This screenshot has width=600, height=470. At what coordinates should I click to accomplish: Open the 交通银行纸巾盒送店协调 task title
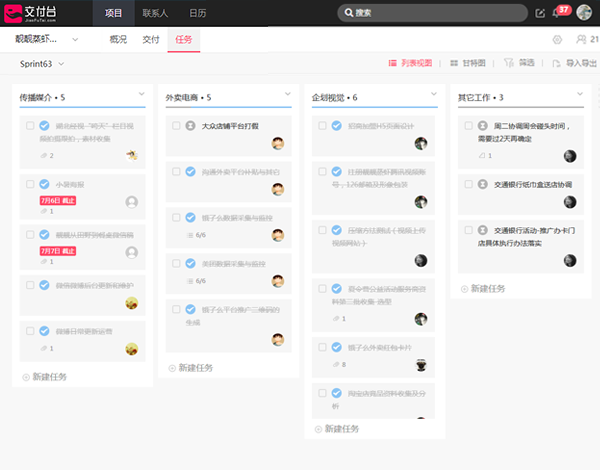tap(533, 184)
